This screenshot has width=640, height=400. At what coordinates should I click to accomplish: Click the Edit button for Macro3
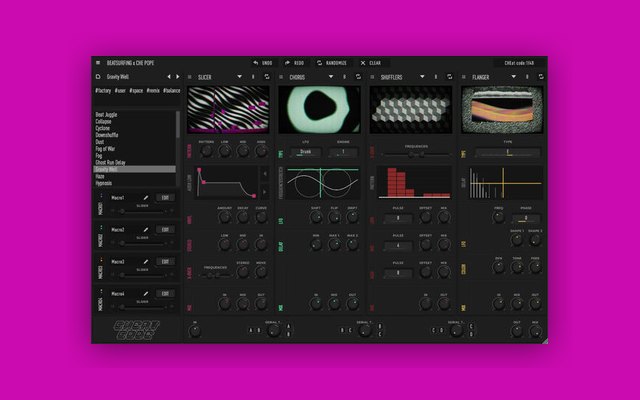tap(165, 262)
